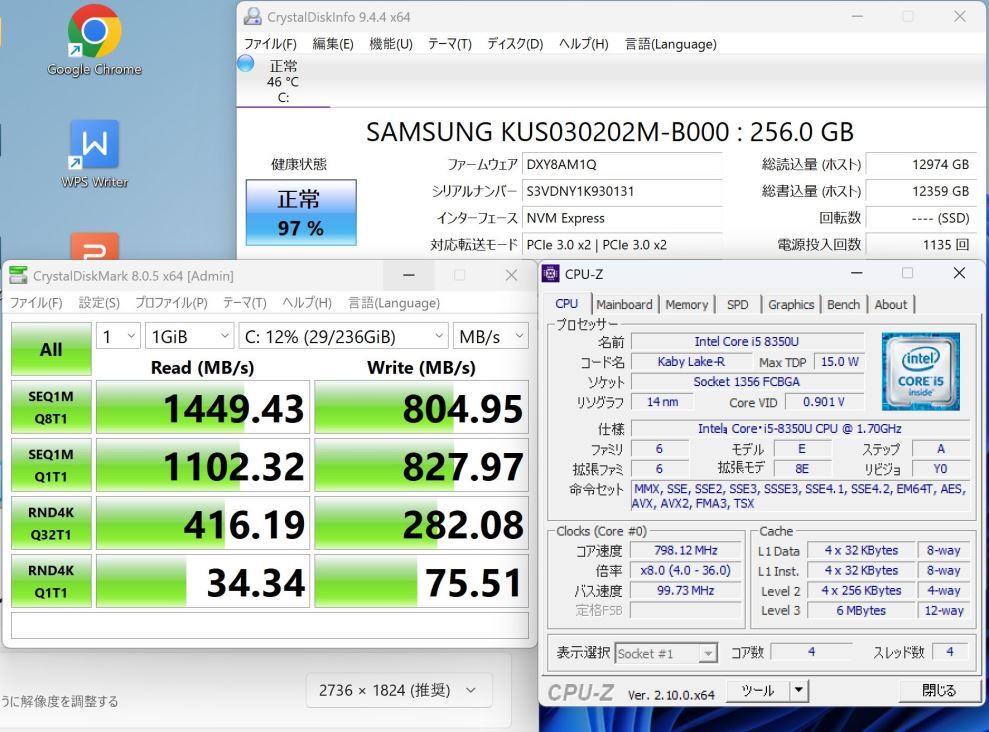
Task: Click transfer mode PCIe 3.0 x2 field
Action: (x=622, y=245)
